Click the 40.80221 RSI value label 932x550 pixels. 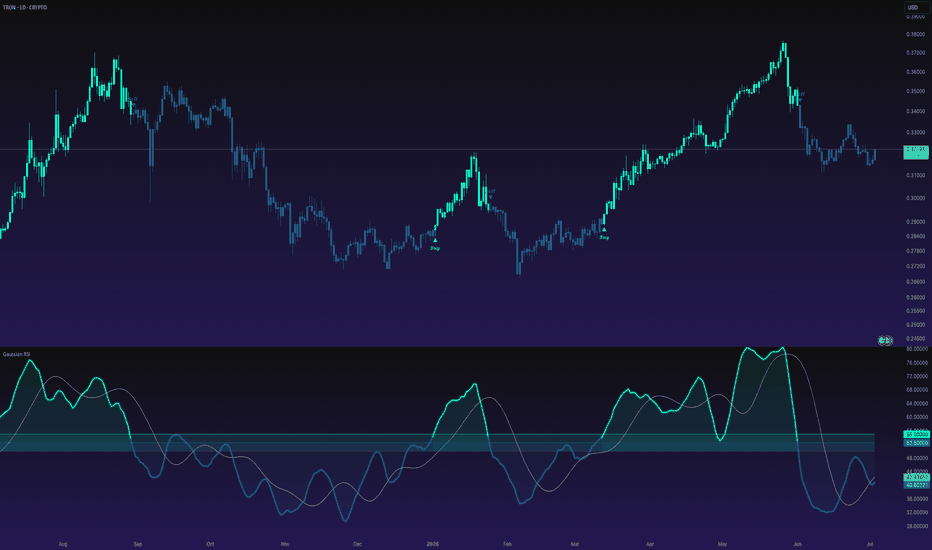(x=916, y=485)
